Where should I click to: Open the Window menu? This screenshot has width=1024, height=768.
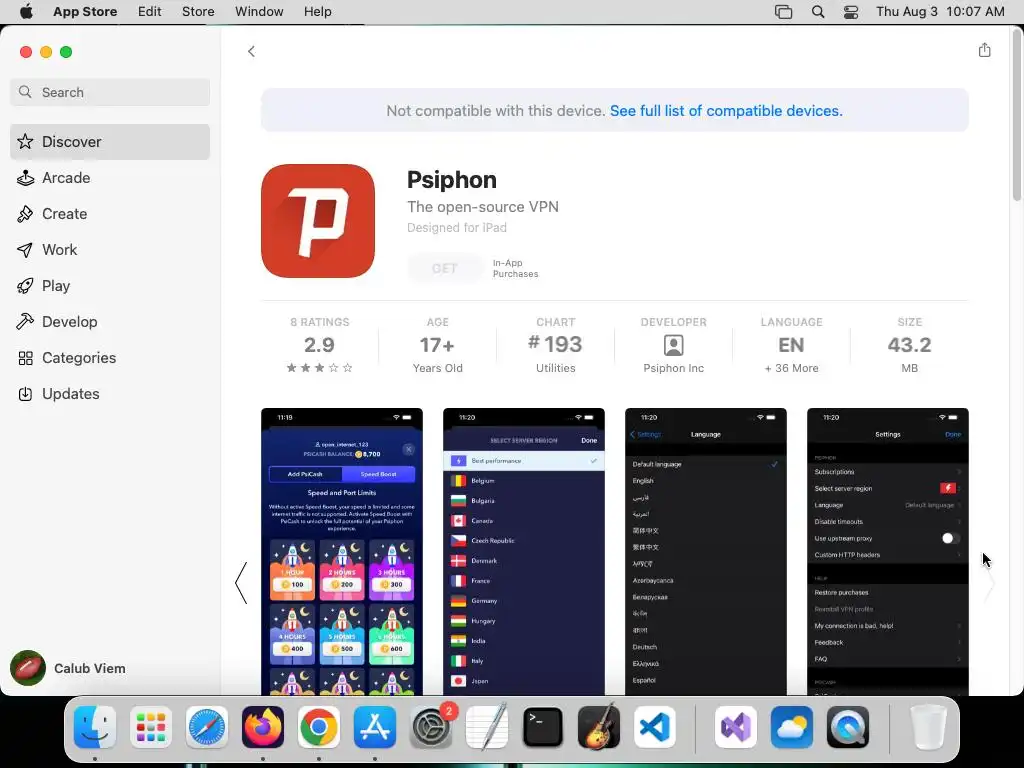[259, 12]
